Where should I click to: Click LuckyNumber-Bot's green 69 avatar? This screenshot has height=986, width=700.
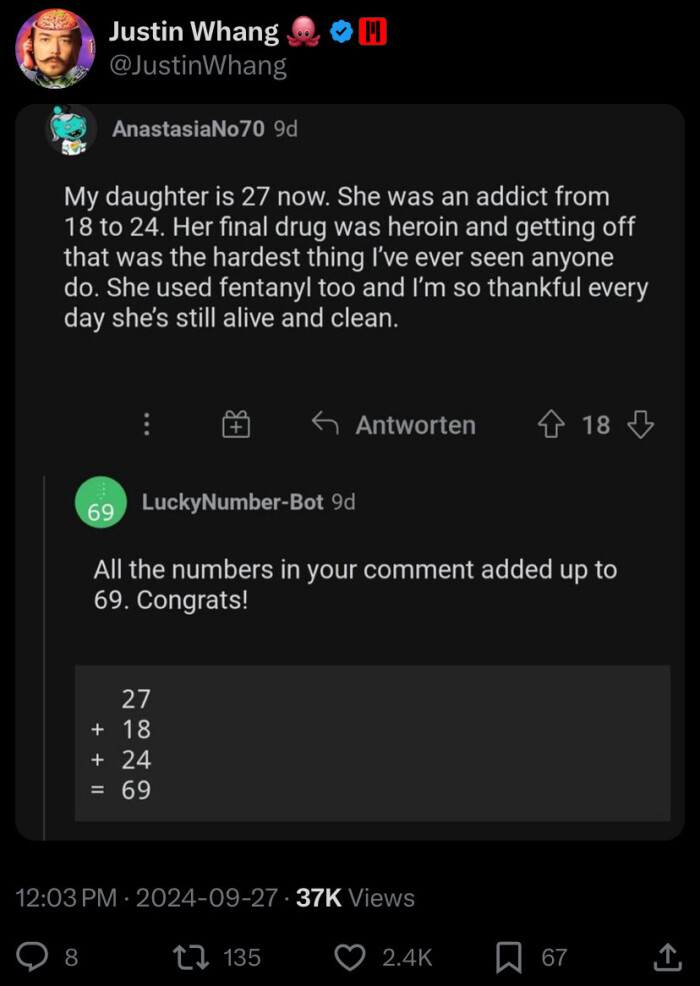(101, 503)
